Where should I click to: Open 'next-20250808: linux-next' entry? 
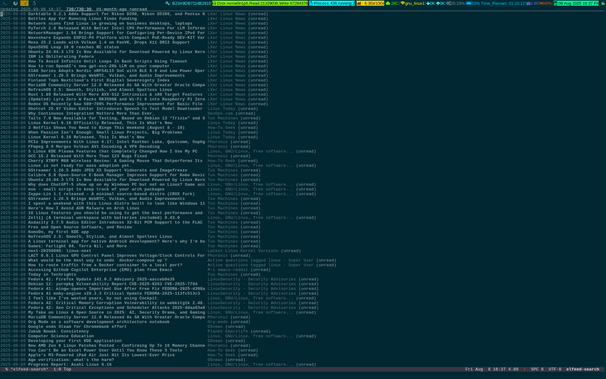(x=60, y=251)
